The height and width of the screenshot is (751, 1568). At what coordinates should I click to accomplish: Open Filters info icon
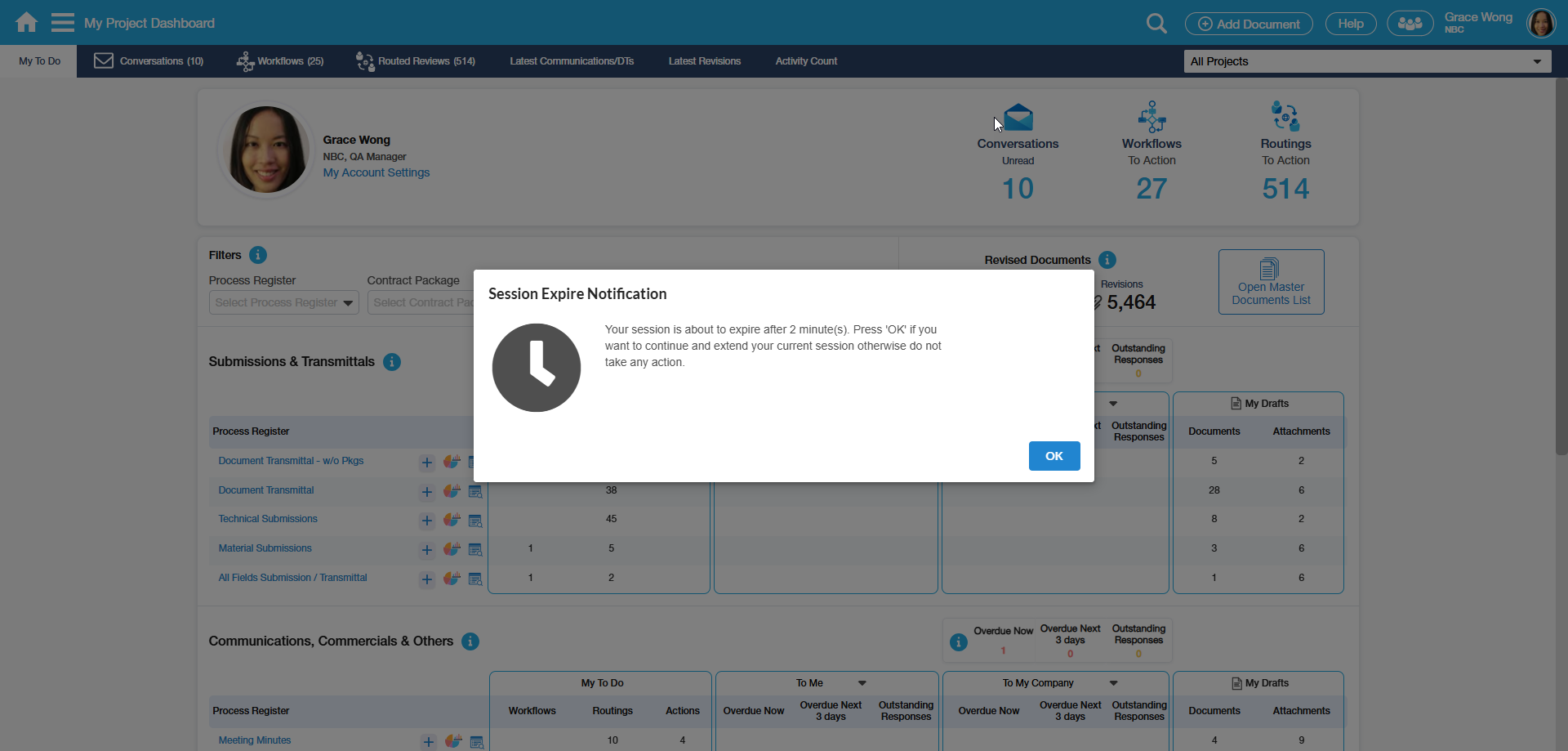pyautogui.click(x=258, y=255)
